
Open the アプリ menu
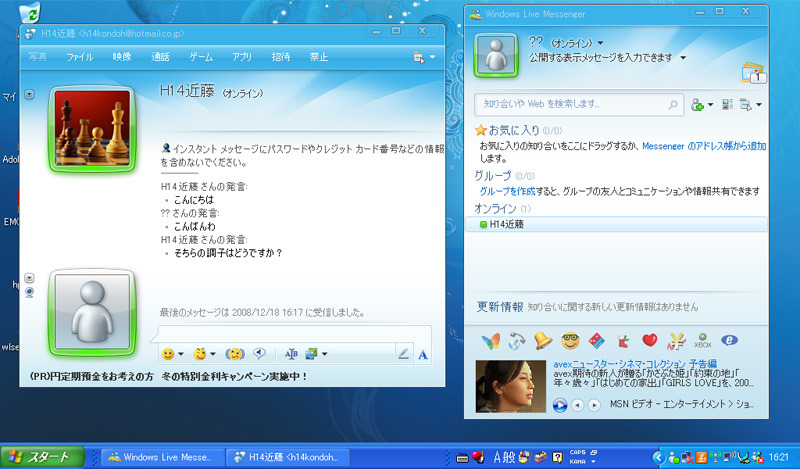pos(242,57)
